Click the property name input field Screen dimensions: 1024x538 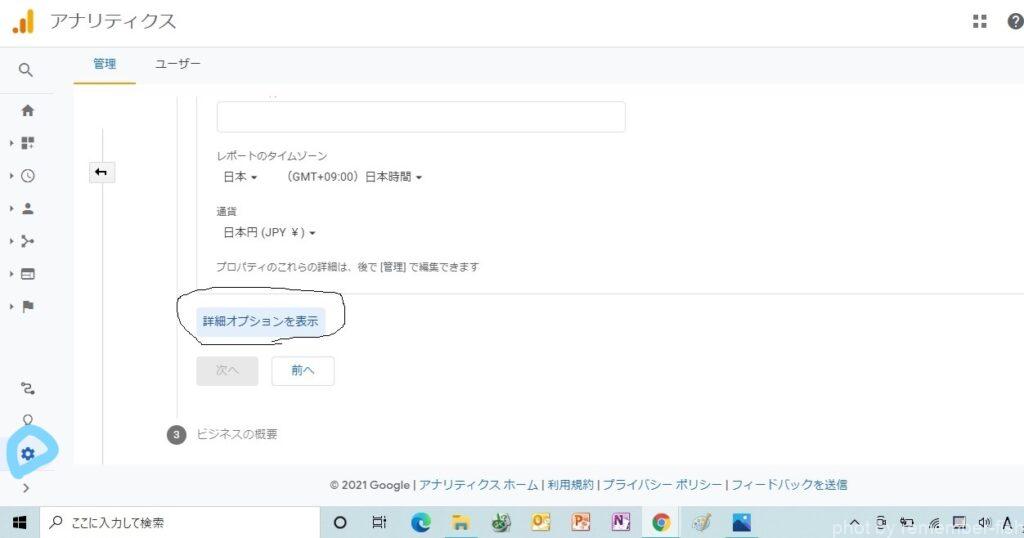420,117
